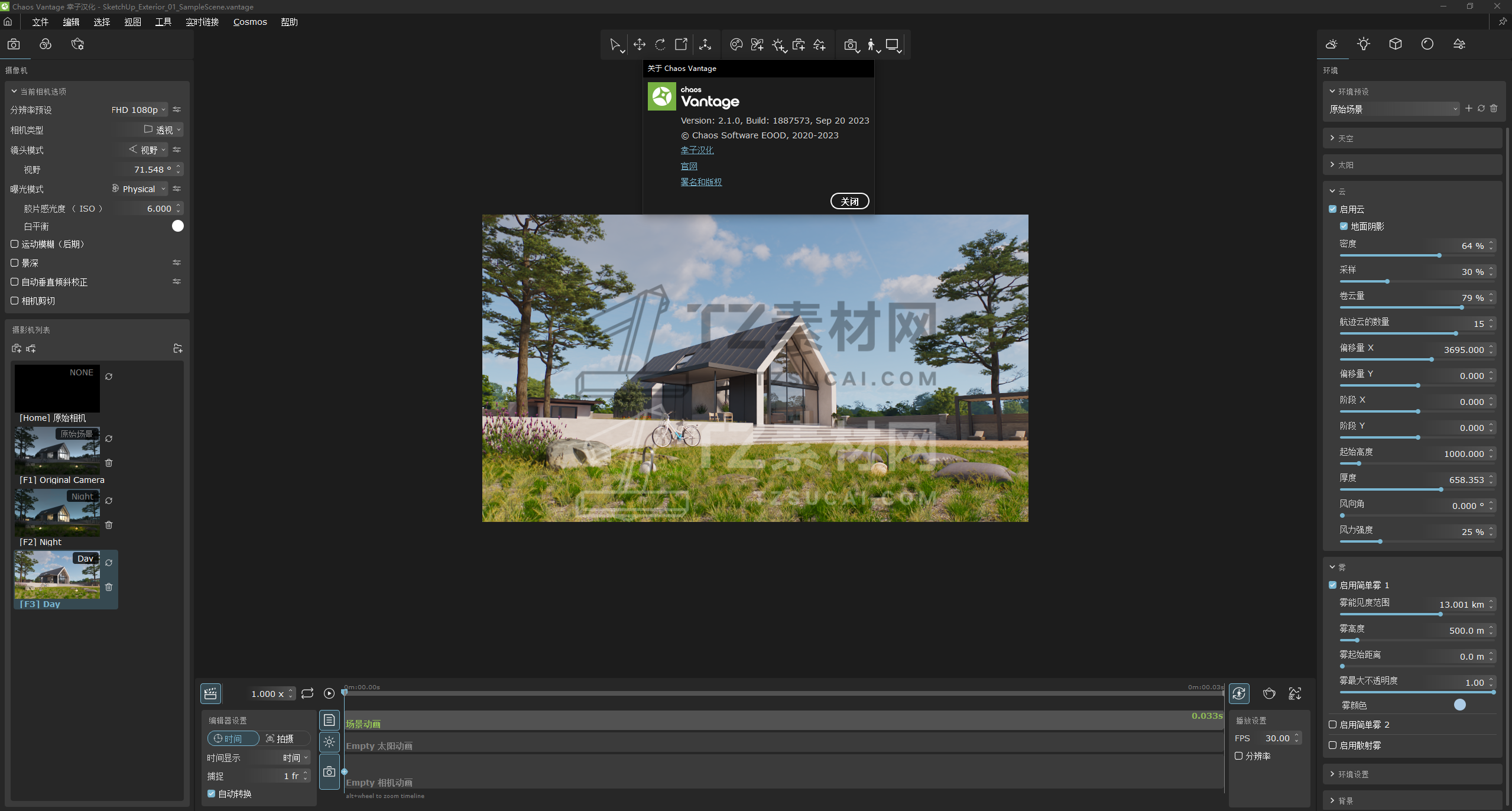Screen dimensions: 1512x811
Task: Open the Cosmos menu
Action: click(x=250, y=22)
